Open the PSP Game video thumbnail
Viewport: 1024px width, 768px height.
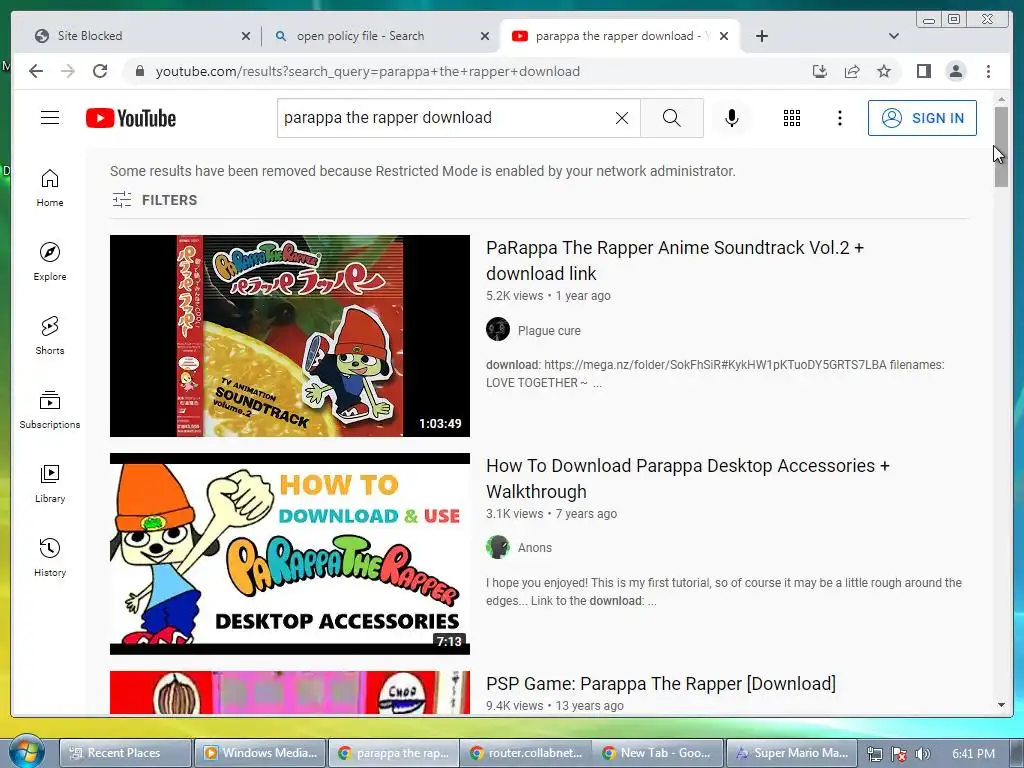289,692
